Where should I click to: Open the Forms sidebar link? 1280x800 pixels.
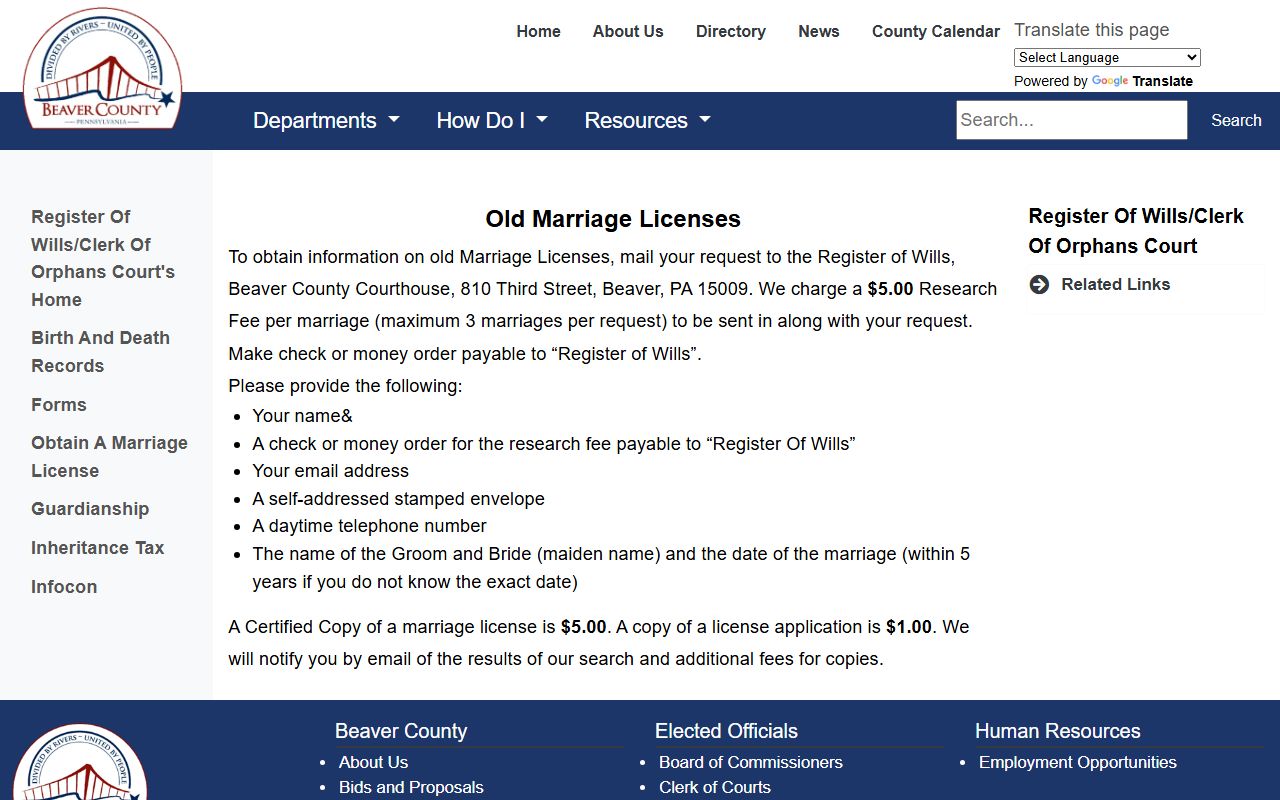(x=59, y=405)
